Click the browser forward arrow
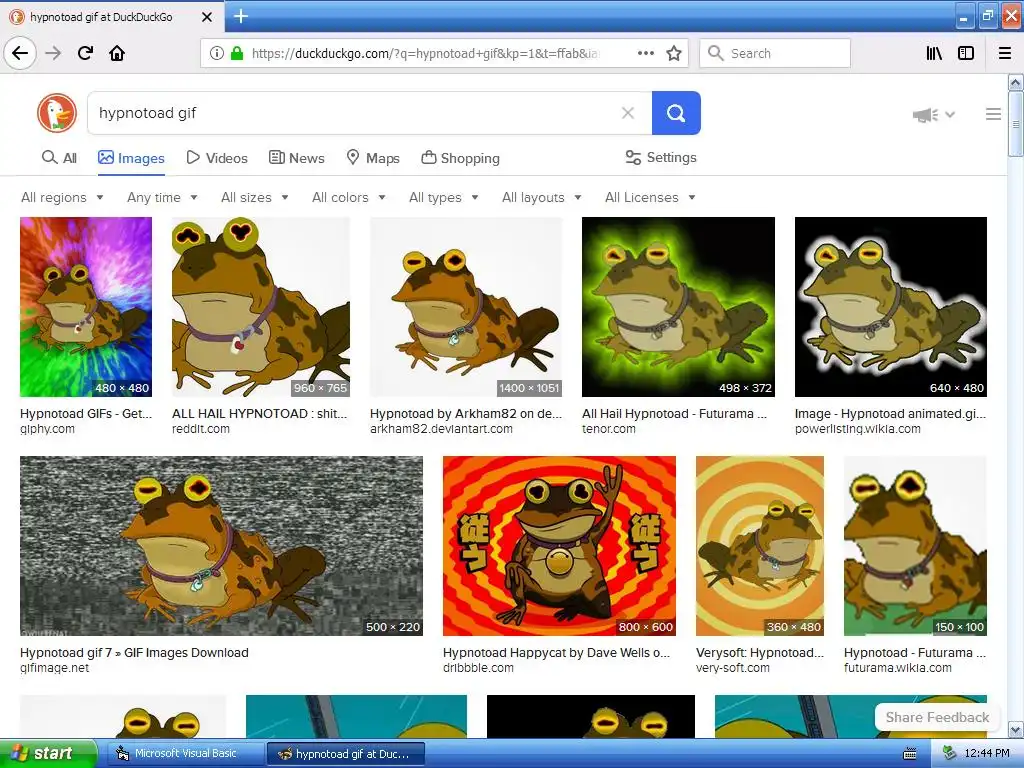Screen dimensions: 1024x768 [x=53, y=53]
